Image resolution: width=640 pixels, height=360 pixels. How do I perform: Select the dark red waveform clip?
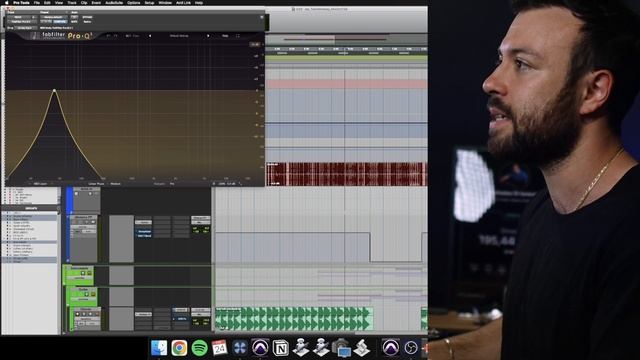(x=347, y=174)
